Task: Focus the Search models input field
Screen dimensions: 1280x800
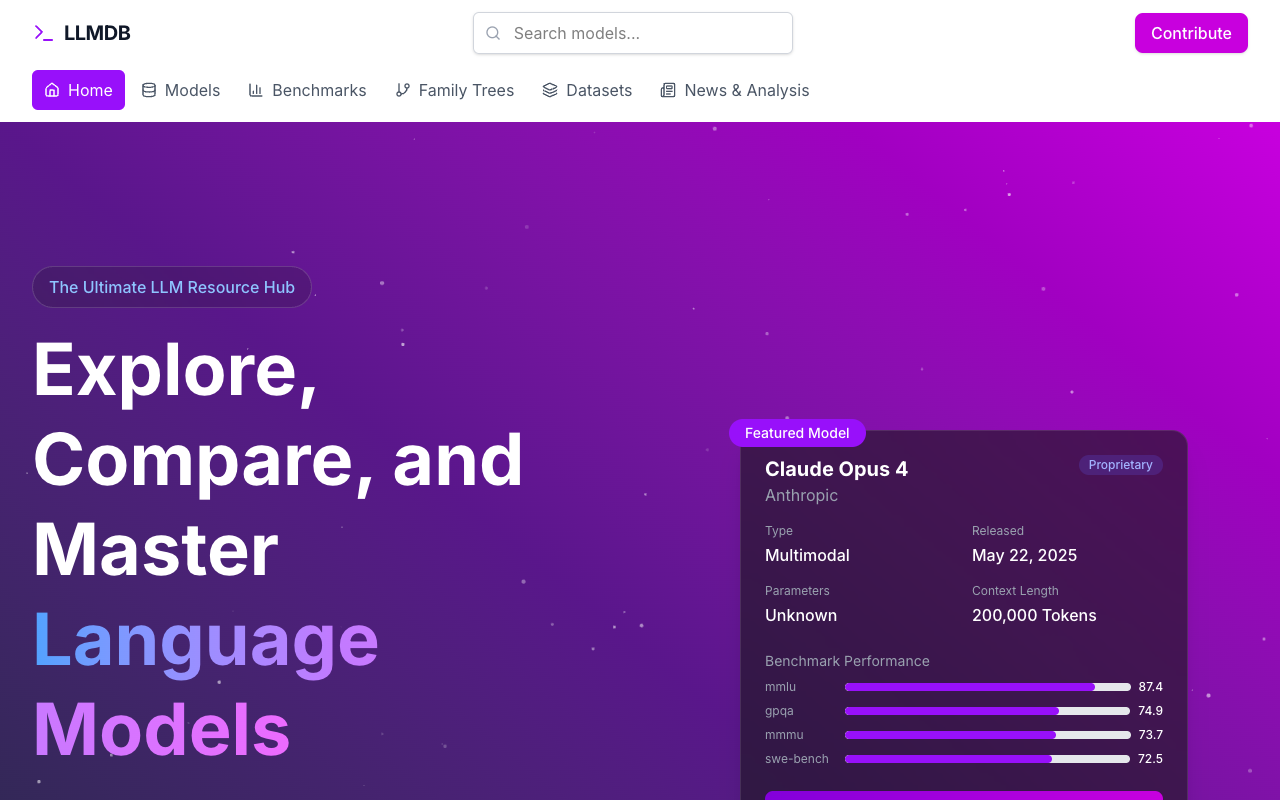Action: [633, 33]
